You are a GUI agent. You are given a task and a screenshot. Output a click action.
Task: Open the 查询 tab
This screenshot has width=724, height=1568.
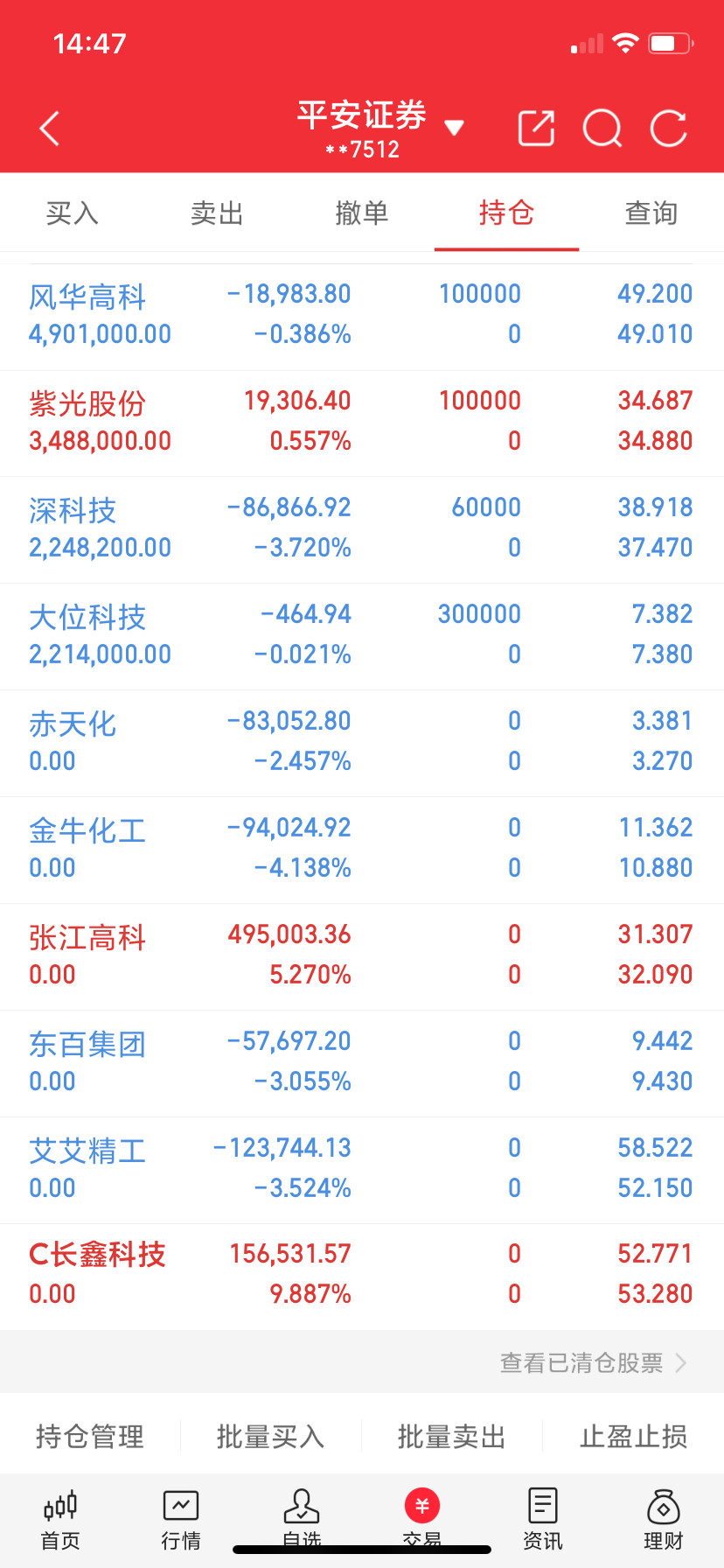[651, 213]
